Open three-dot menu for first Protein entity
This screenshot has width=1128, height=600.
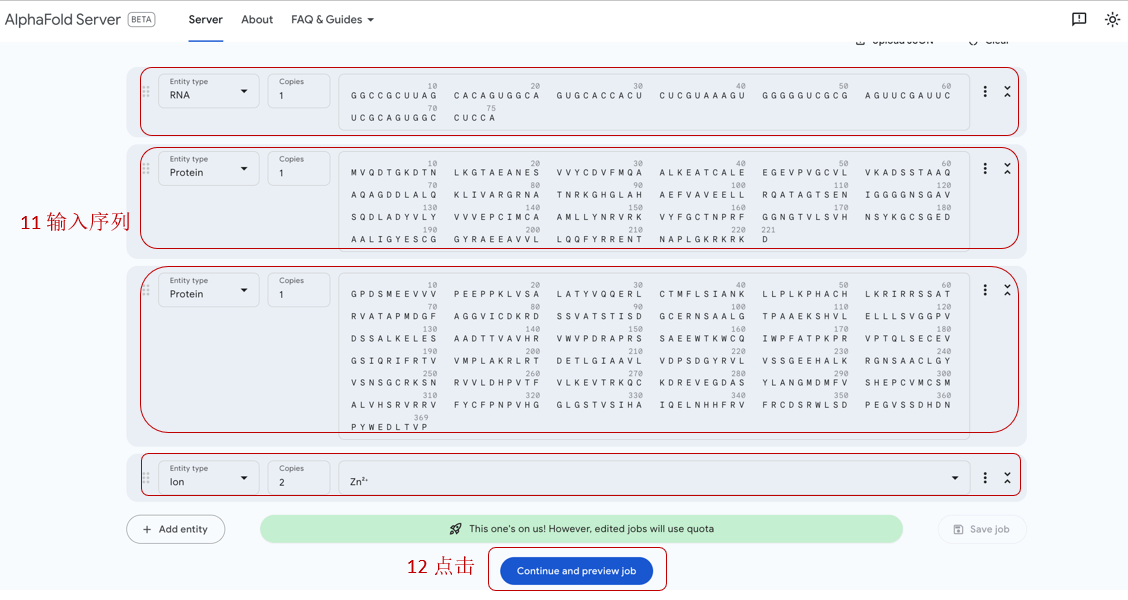click(985, 168)
